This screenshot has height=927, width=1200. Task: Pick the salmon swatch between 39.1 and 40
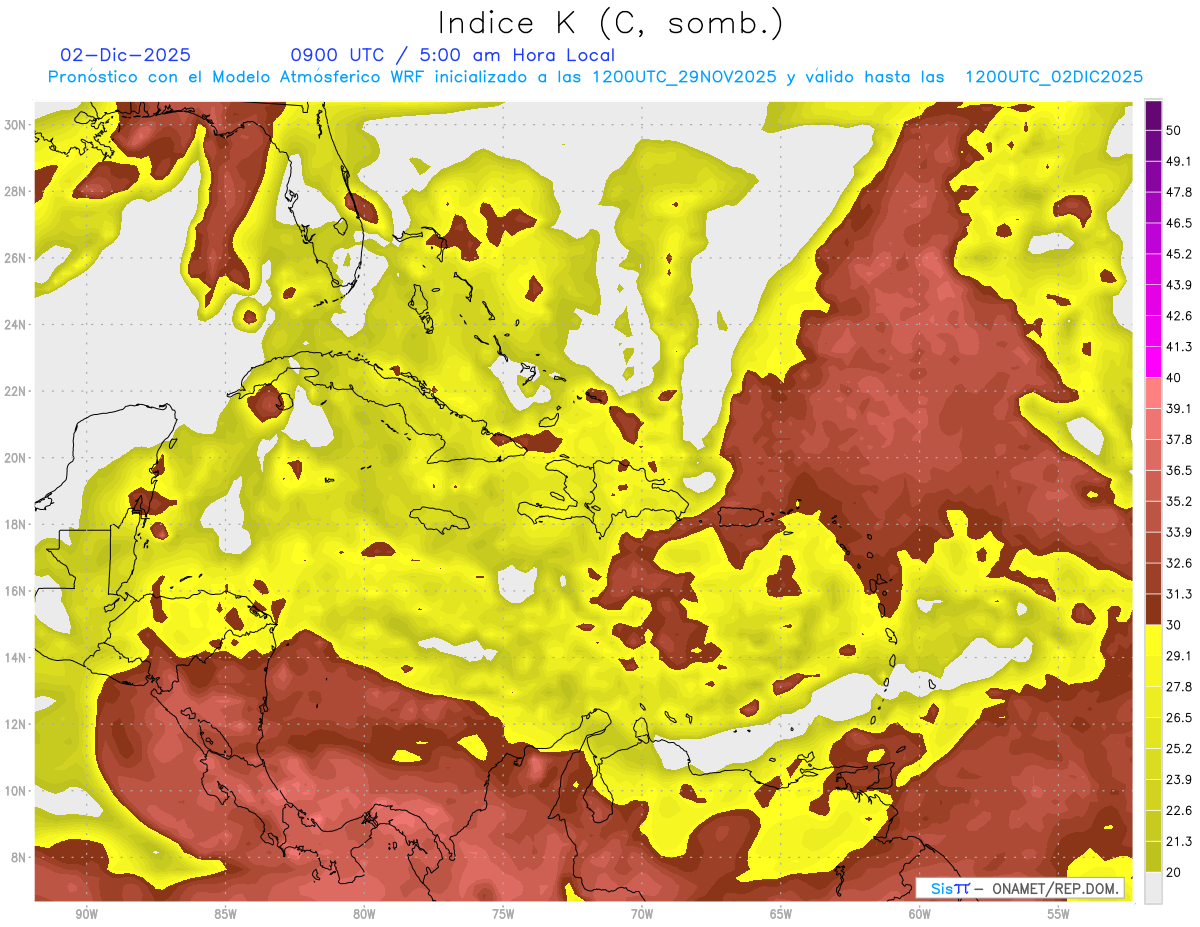coord(1153,393)
